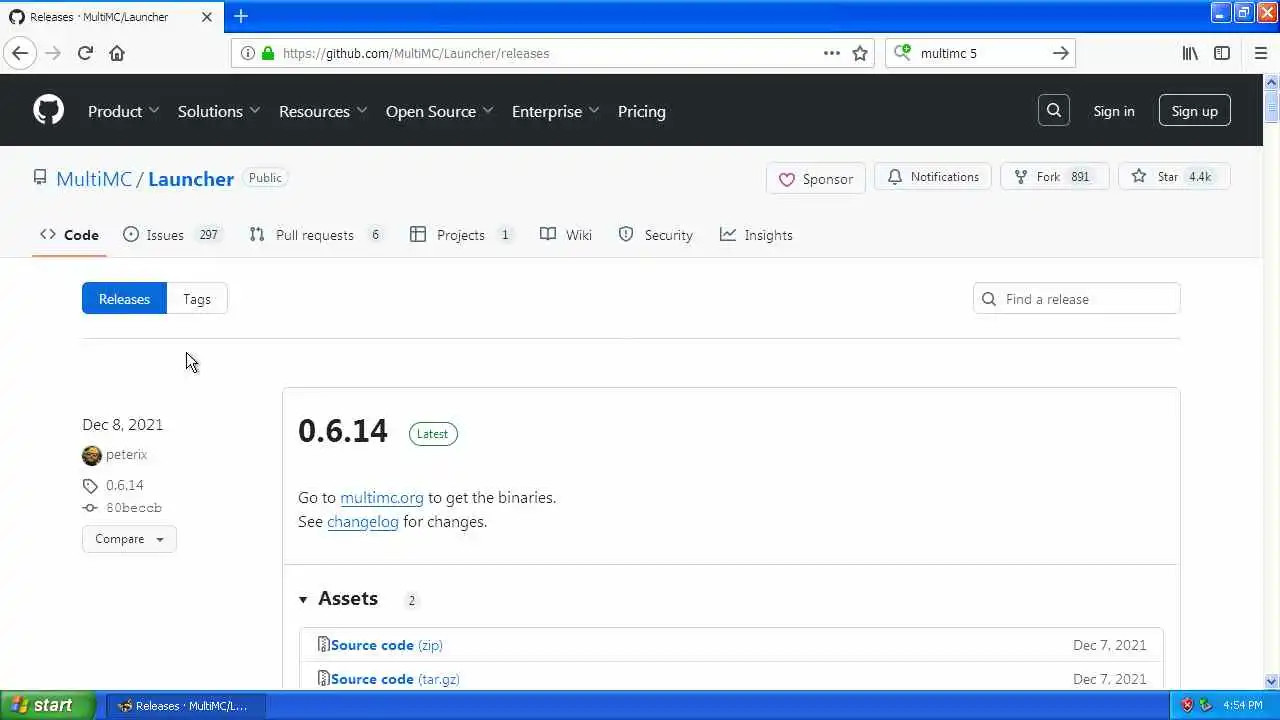The image size is (1280, 720).
Task: Download Source code (tar.gz)
Action: pos(395,679)
